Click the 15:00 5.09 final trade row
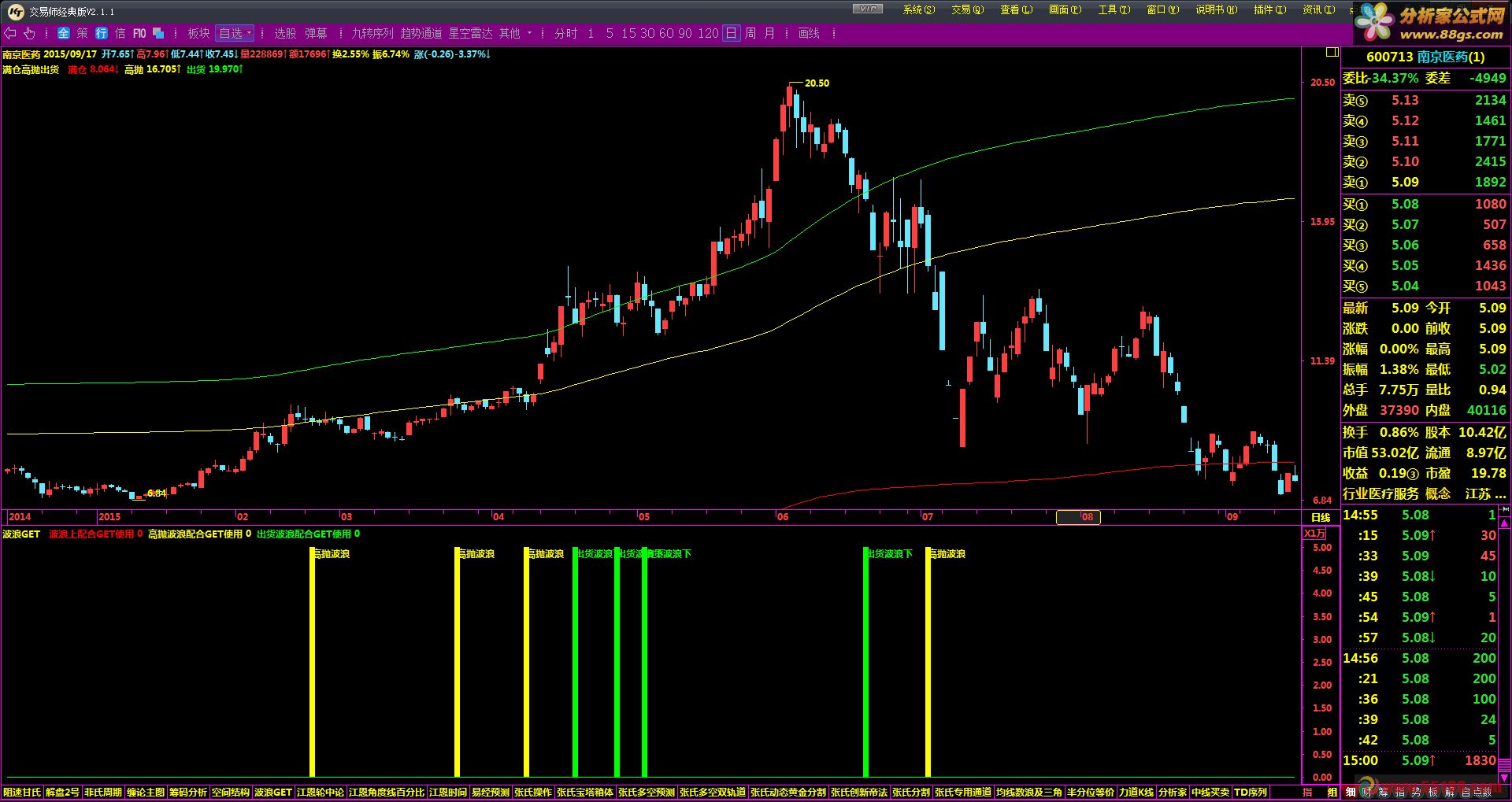This screenshot has width=1512, height=802. 1419,760
